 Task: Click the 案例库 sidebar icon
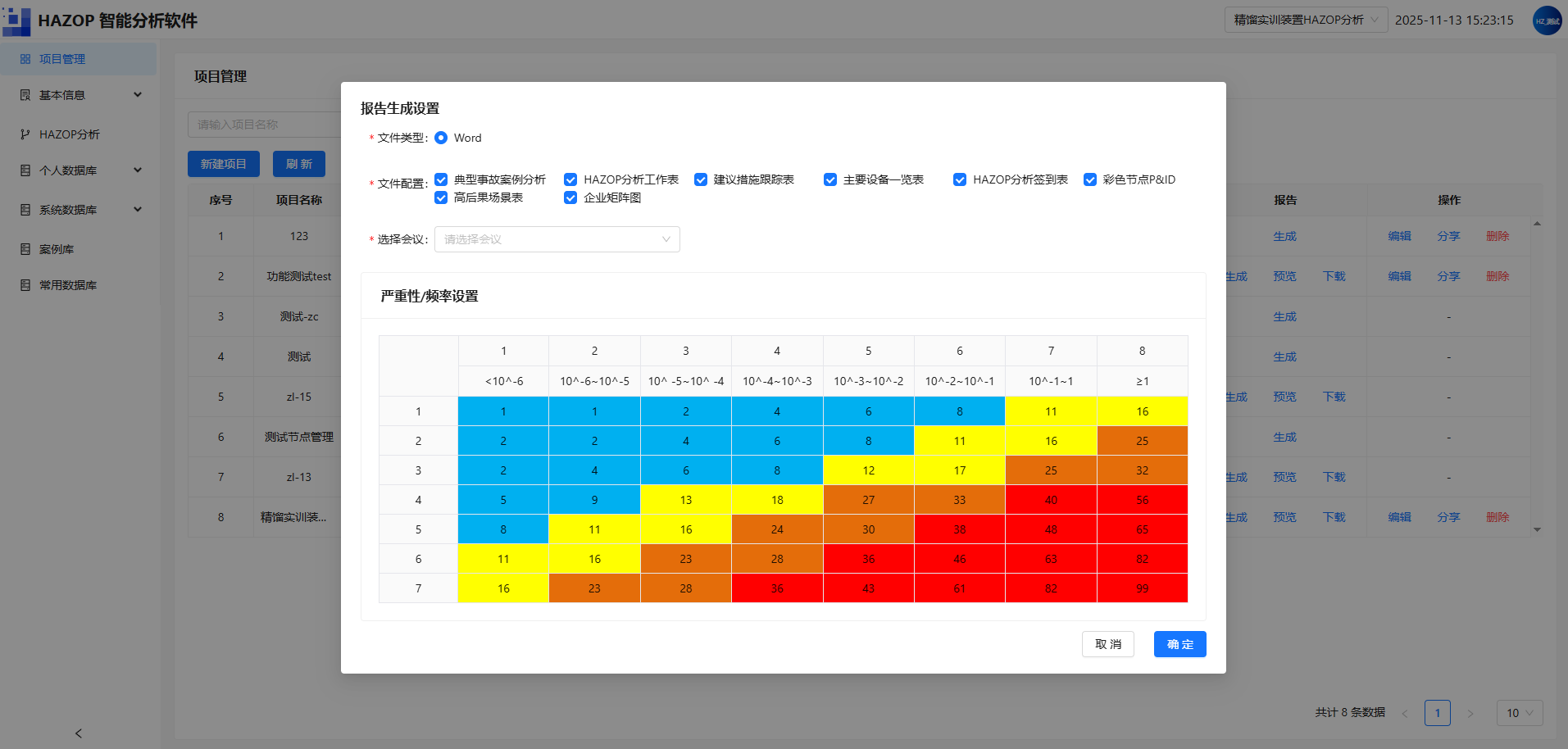point(25,249)
